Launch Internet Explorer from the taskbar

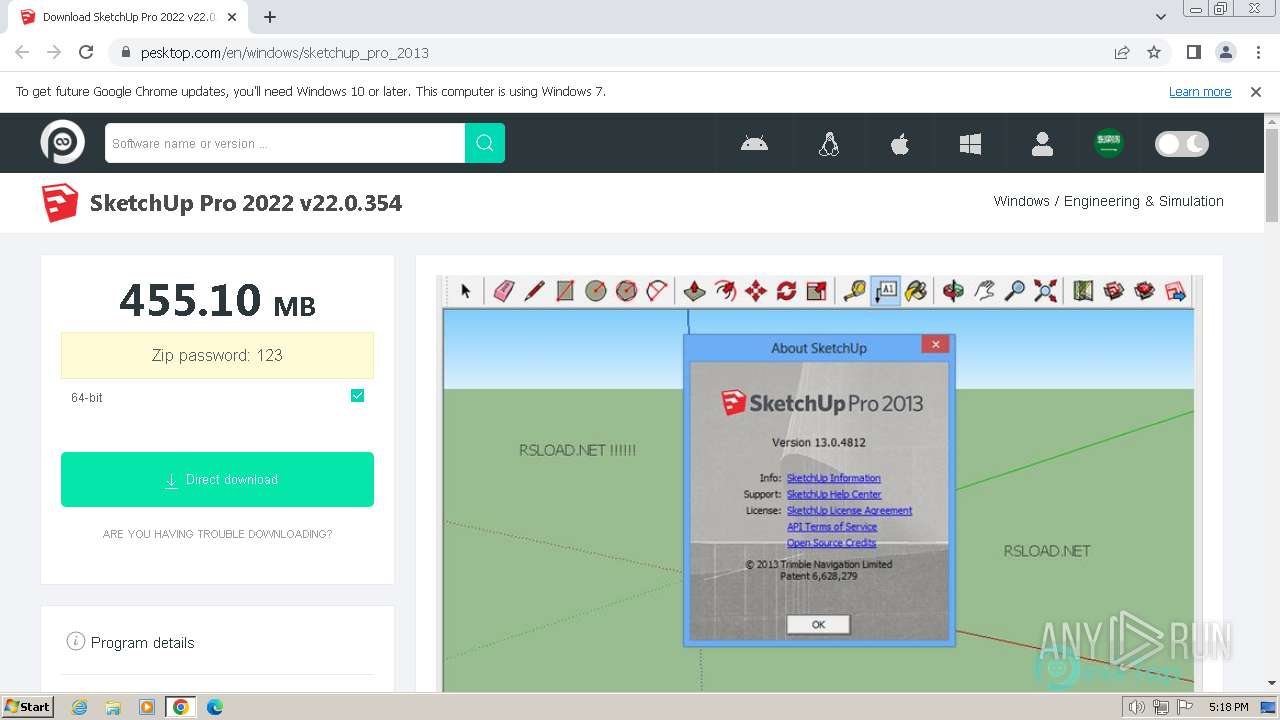pyautogui.click(x=80, y=707)
